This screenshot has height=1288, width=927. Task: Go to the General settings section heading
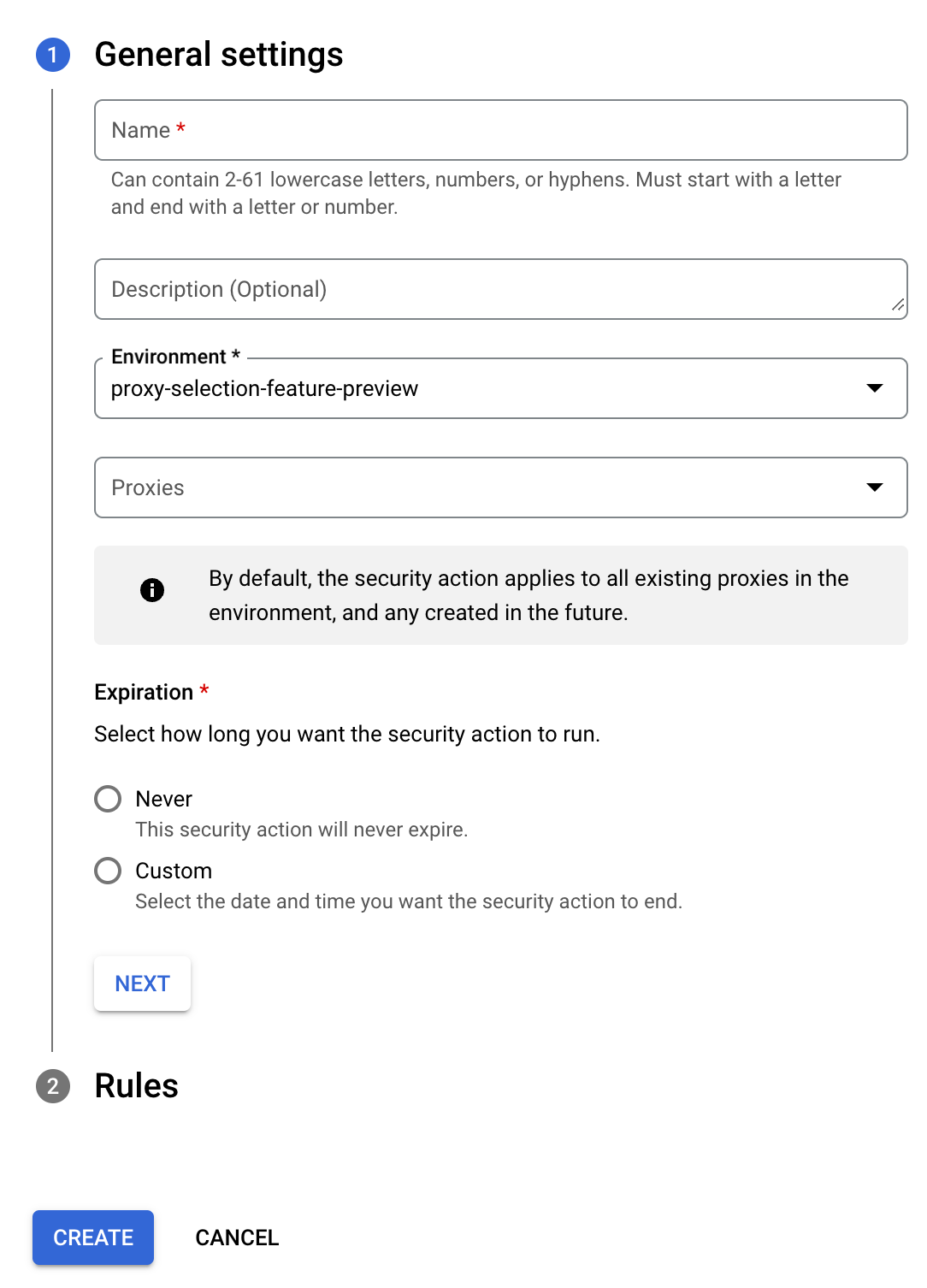(x=219, y=55)
